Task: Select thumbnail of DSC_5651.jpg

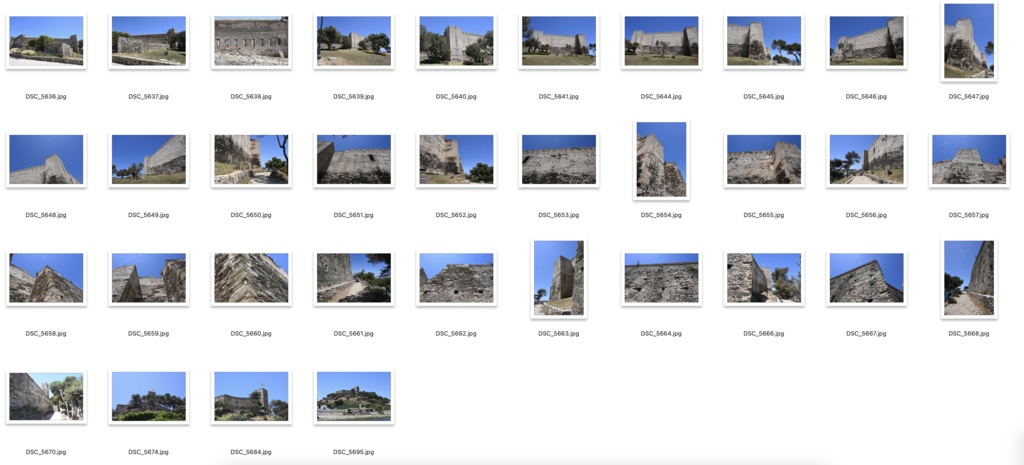Action: click(x=354, y=159)
